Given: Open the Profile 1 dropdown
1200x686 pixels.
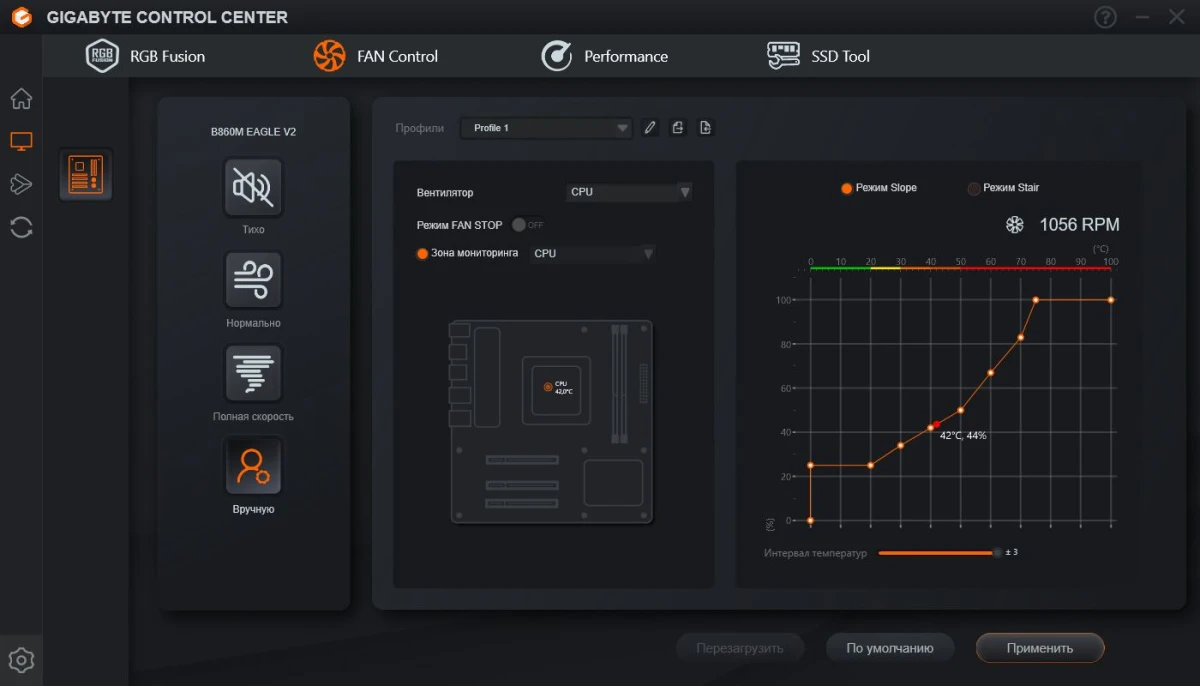Looking at the screenshot, I should (x=546, y=128).
